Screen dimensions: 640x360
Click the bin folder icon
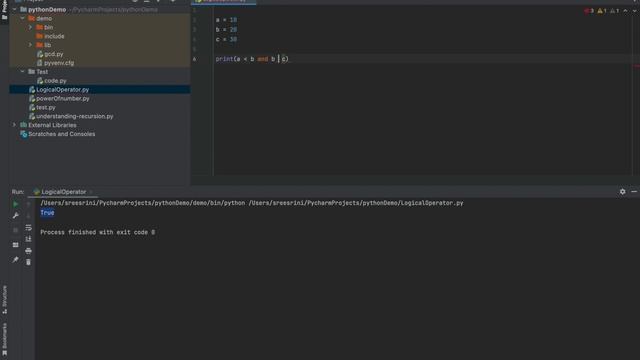[40, 27]
